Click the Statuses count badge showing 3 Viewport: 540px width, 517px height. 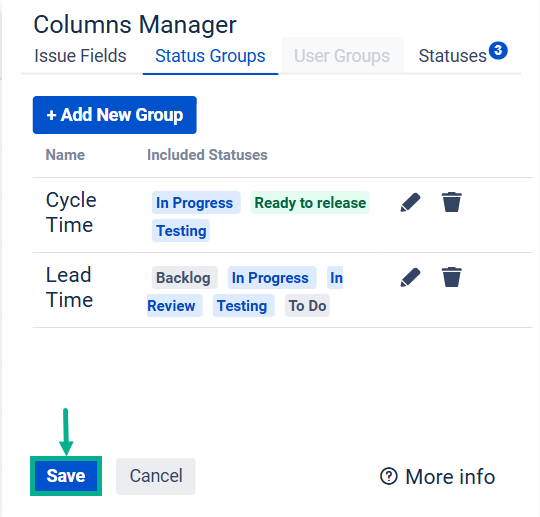[498, 50]
